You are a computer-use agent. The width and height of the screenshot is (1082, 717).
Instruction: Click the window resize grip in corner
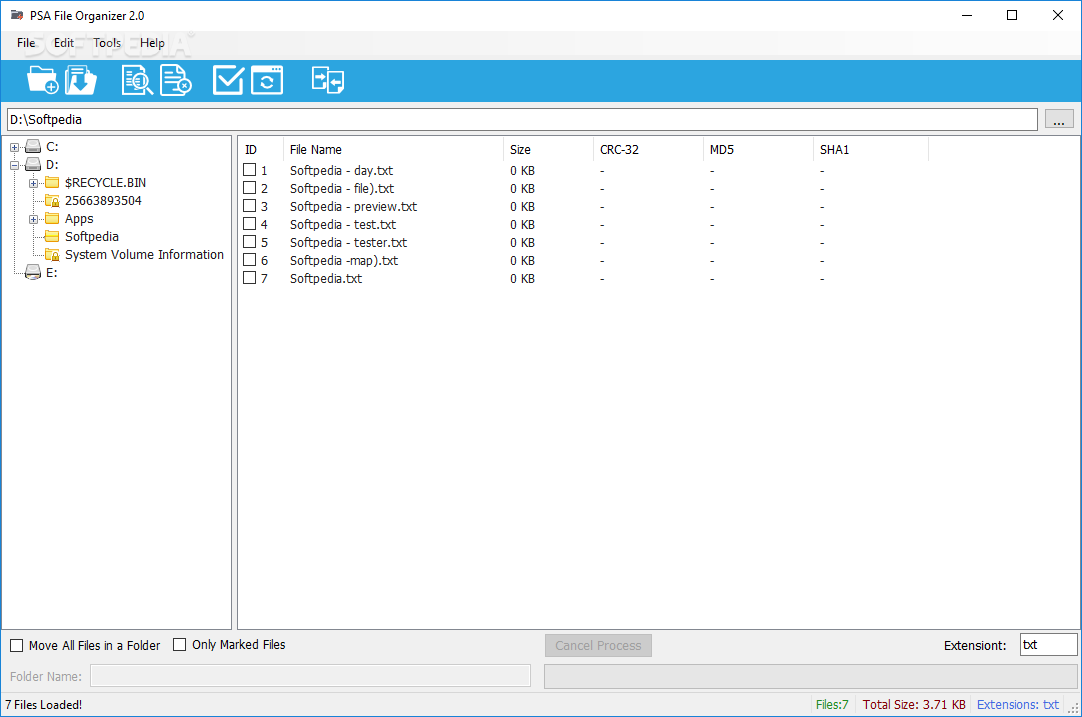coord(1074,709)
